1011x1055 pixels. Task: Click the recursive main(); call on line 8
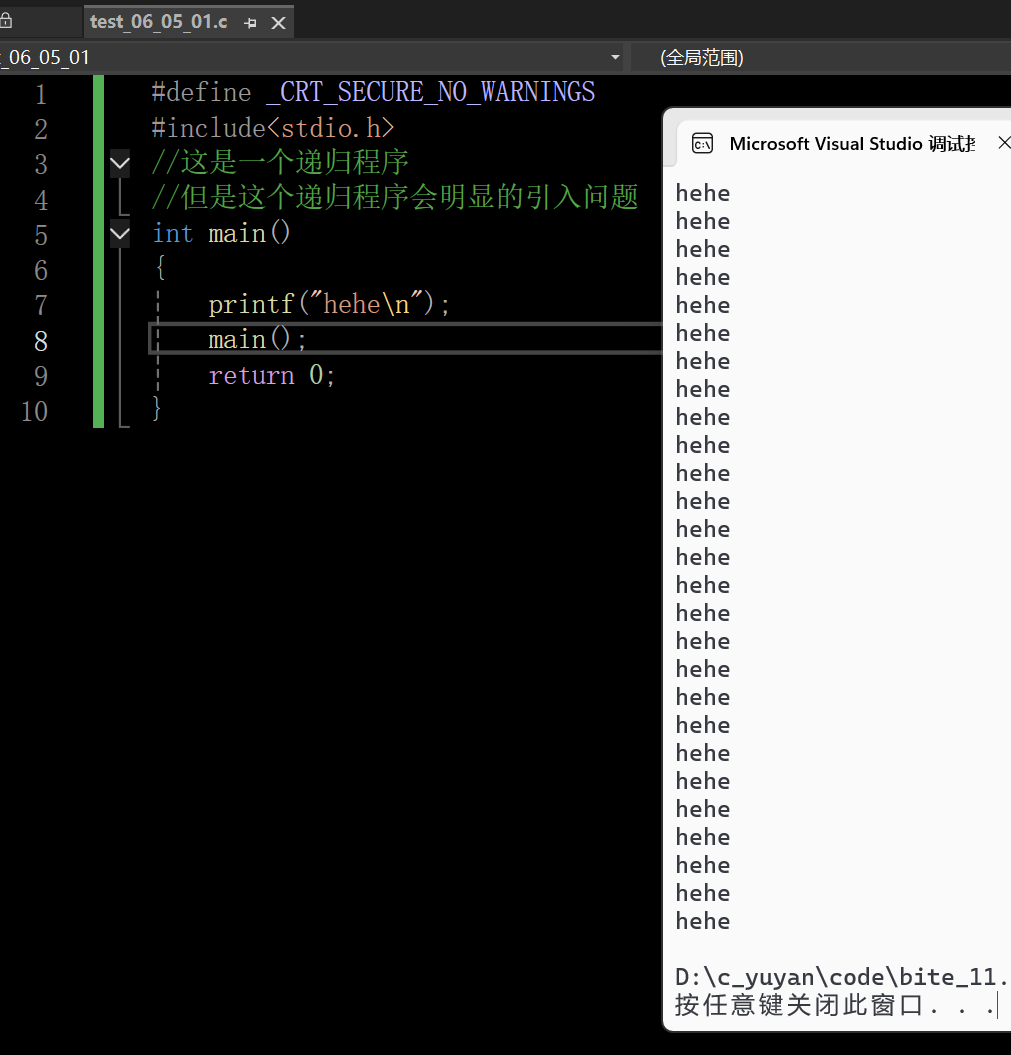pyautogui.click(x=257, y=339)
